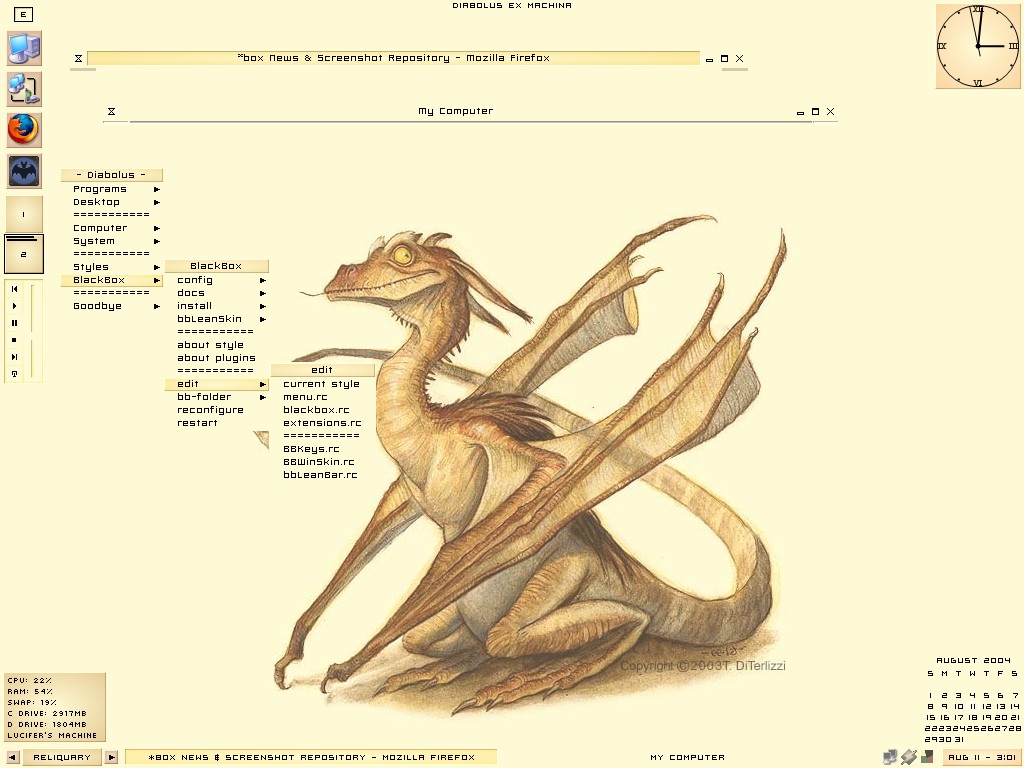
Task: Activate Firefox task in bottom taskbar
Action: (312, 758)
